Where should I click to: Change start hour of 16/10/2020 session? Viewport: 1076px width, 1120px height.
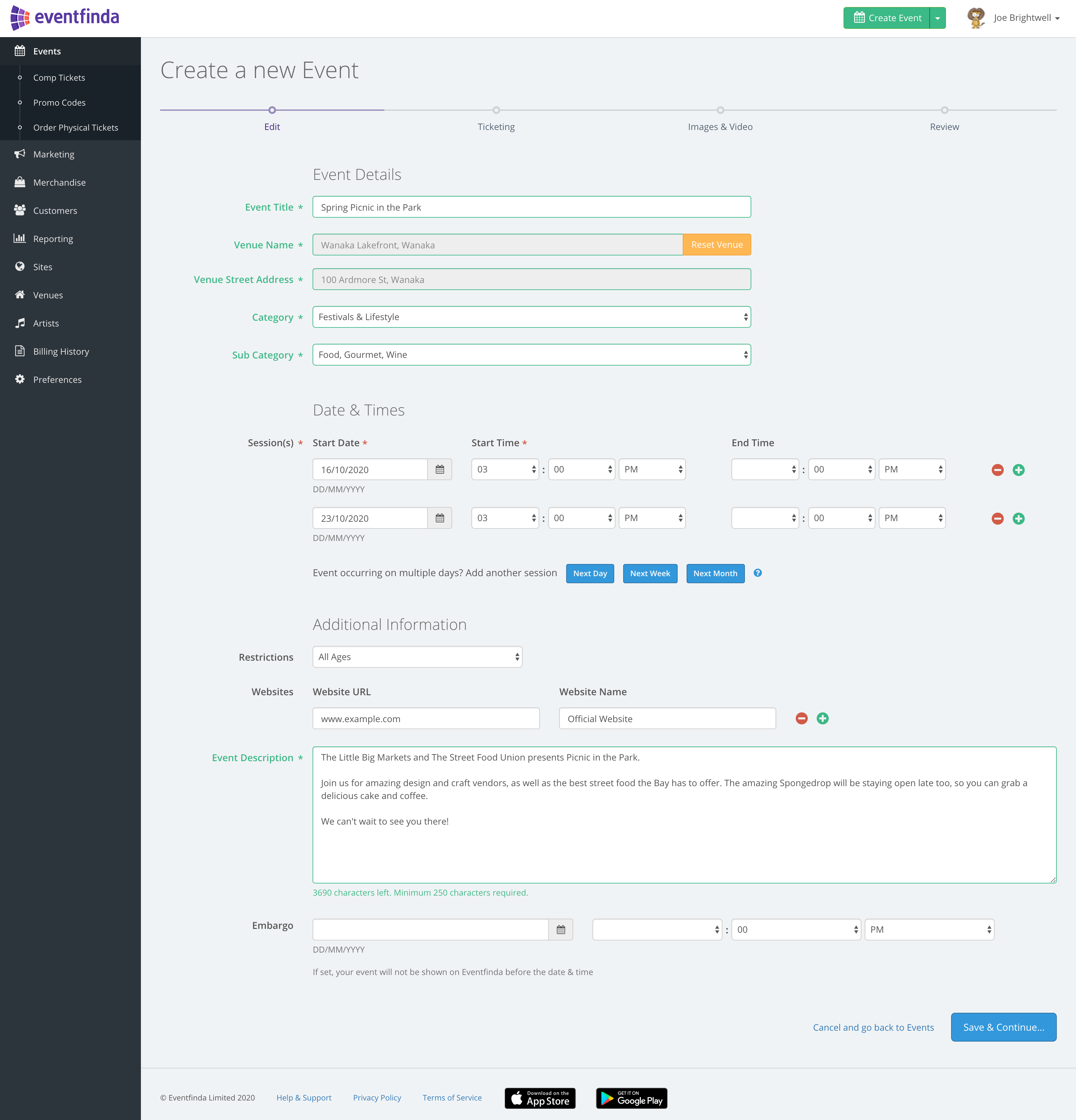pos(505,470)
